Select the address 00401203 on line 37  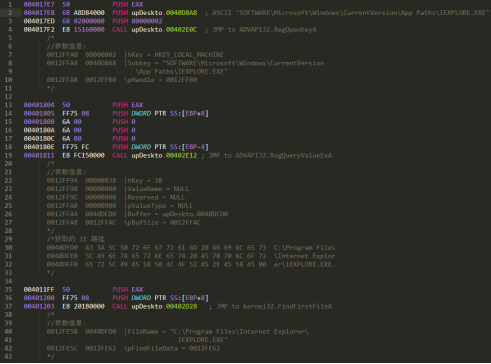pos(39,306)
